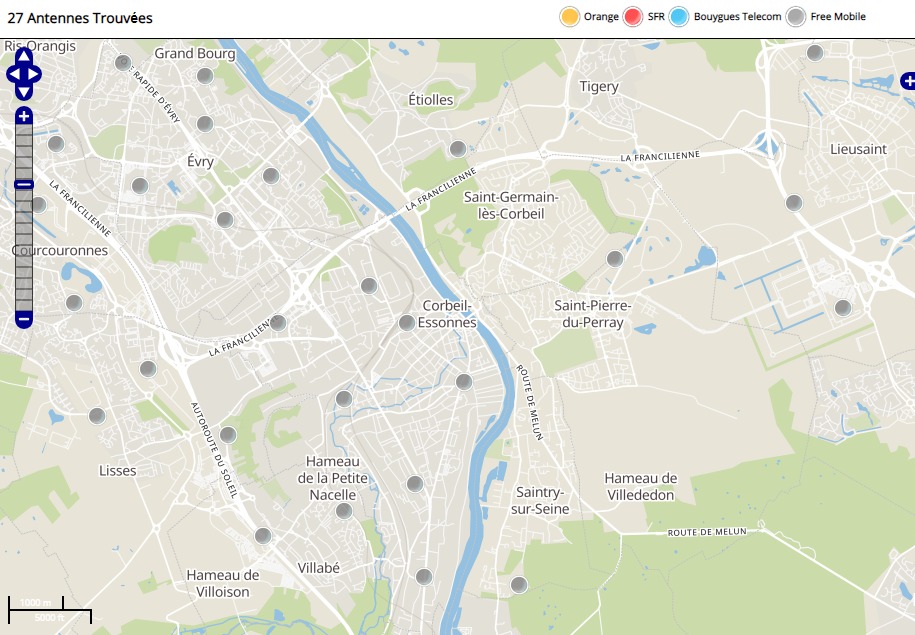Pan the map down with the arrow

click(24, 92)
